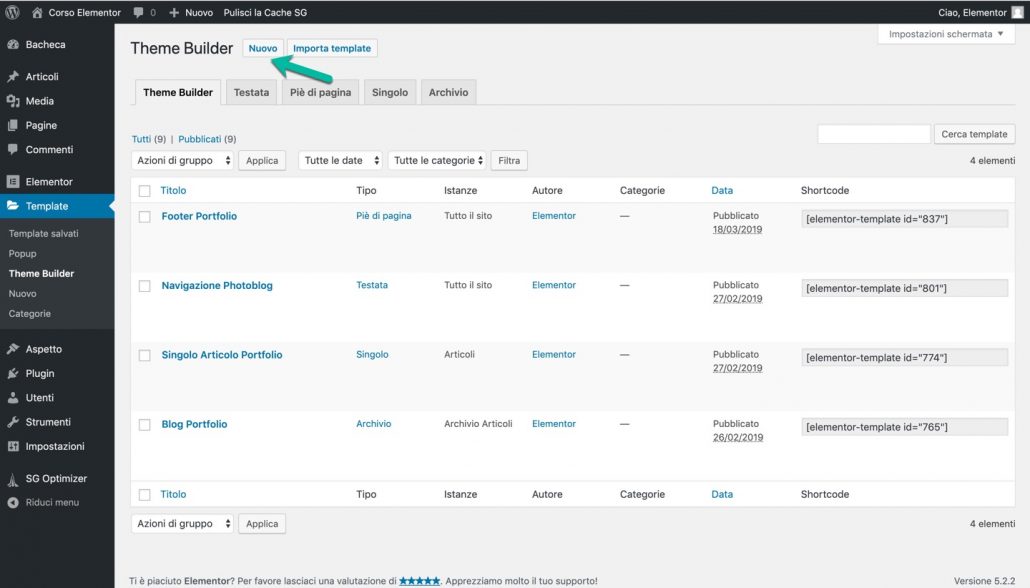Open the top Azioni di gruppo dropdown
Viewport: 1030px width, 588px height.
pyautogui.click(x=183, y=160)
